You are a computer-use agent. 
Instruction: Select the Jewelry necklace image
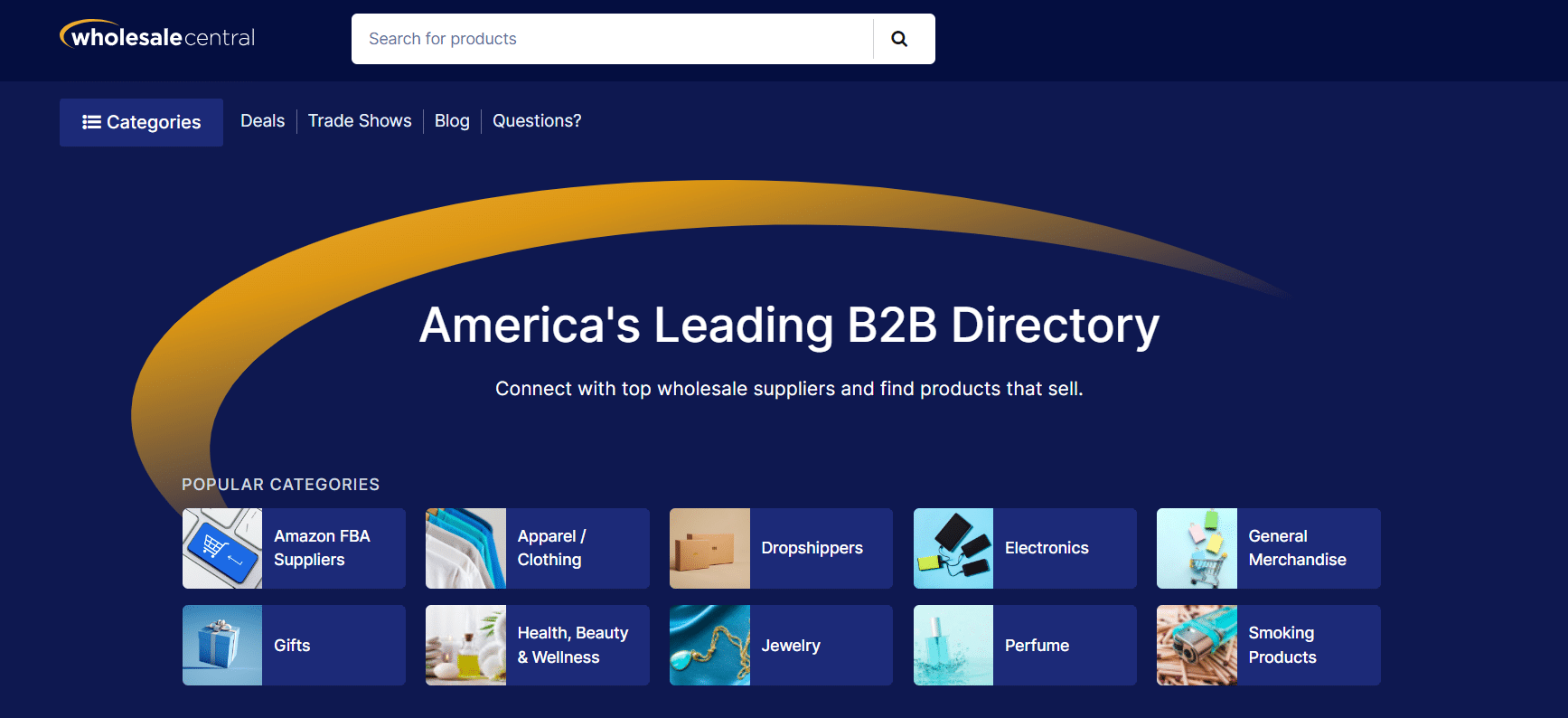(x=709, y=645)
